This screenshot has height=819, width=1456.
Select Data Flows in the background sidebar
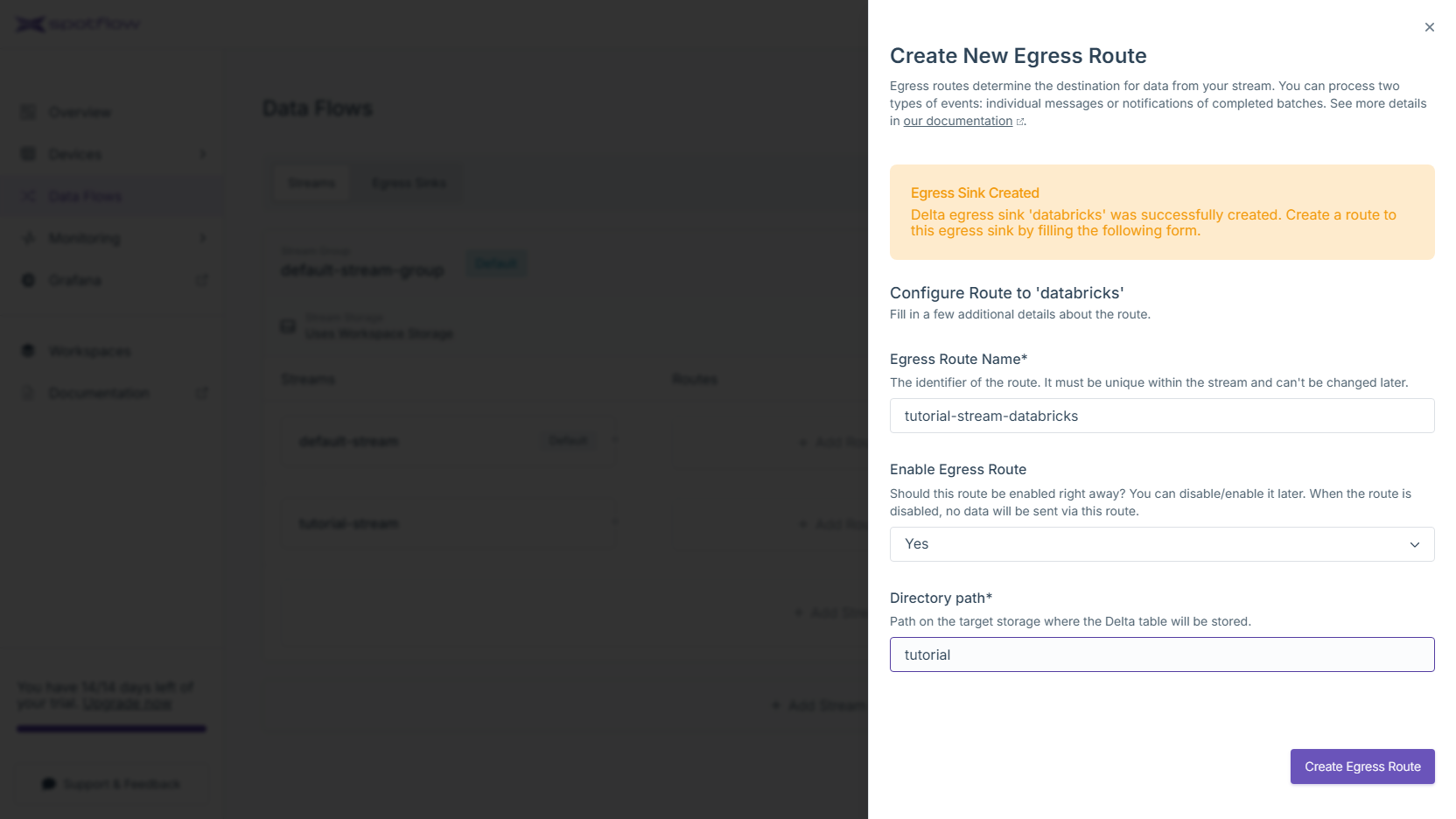tap(111, 196)
